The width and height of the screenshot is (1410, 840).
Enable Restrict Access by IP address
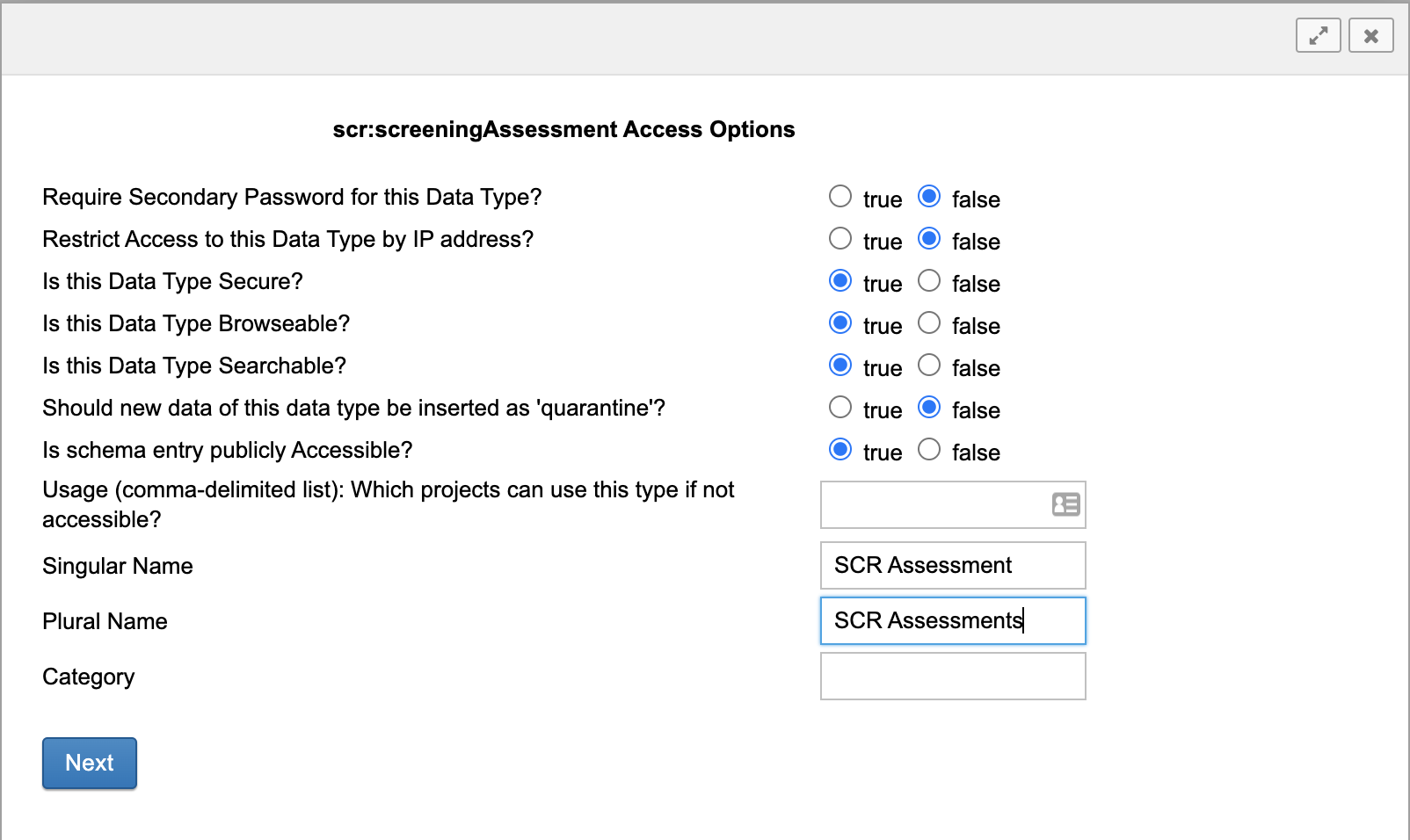(x=840, y=238)
